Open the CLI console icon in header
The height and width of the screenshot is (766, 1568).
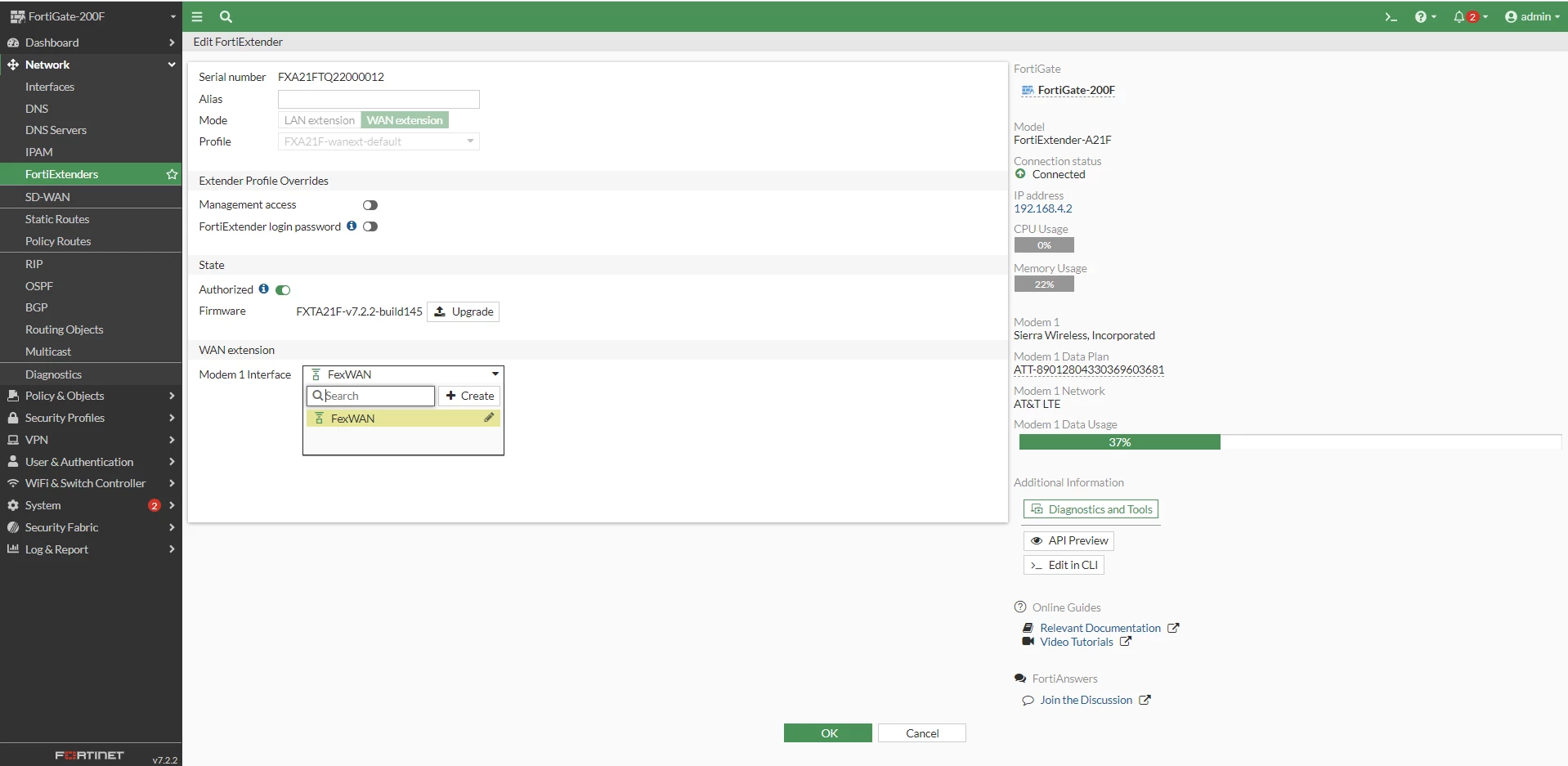pyautogui.click(x=1391, y=16)
